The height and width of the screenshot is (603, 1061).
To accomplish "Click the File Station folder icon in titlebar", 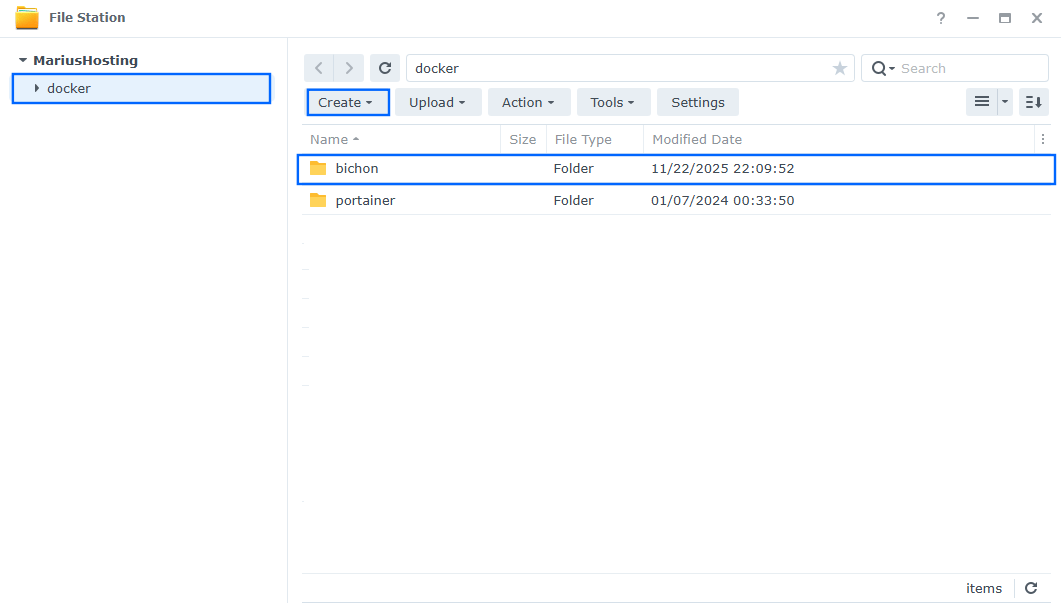I will tap(28, 17).
